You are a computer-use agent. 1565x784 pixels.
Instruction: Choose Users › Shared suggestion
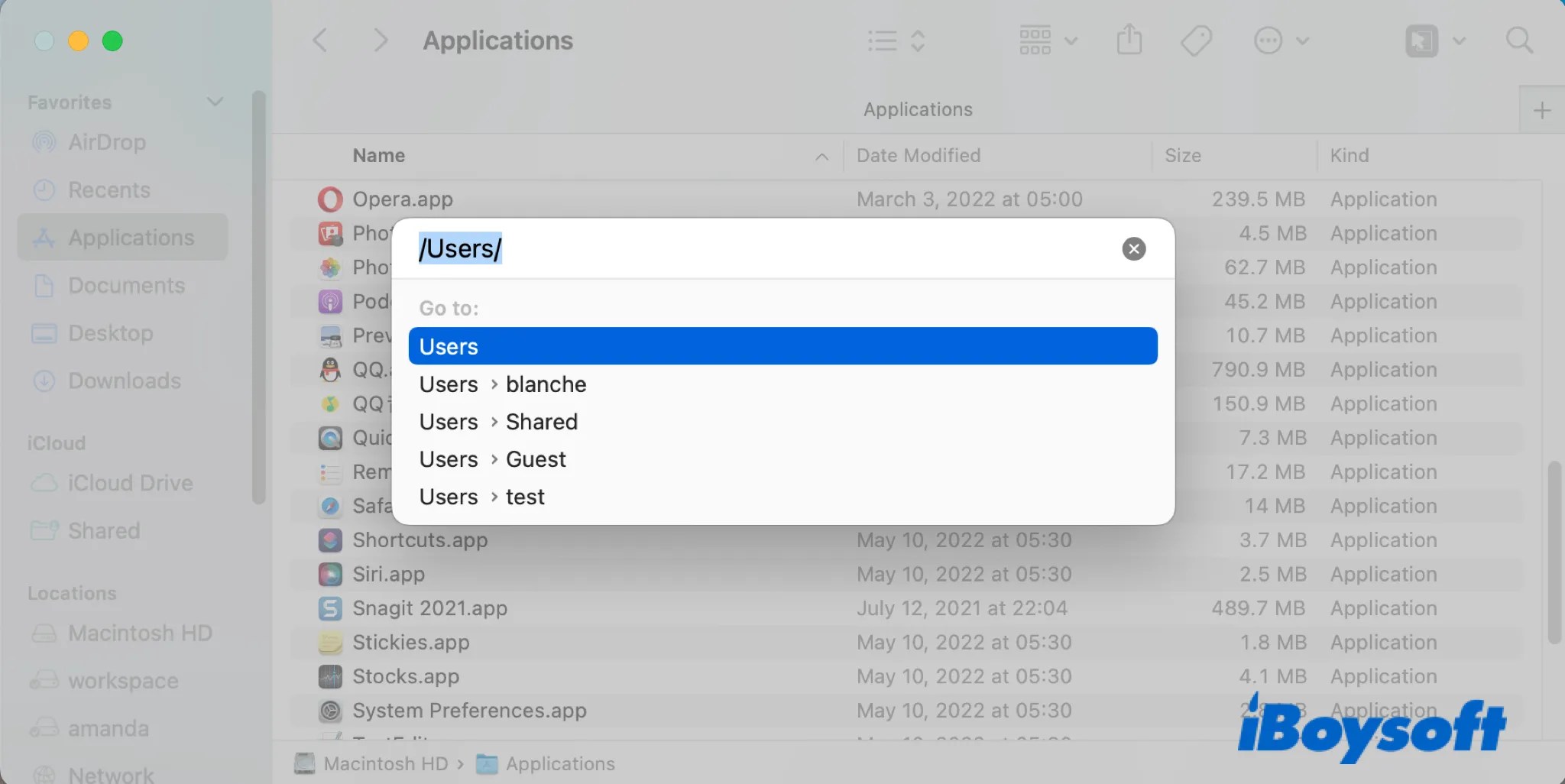(x=782, y=421)
